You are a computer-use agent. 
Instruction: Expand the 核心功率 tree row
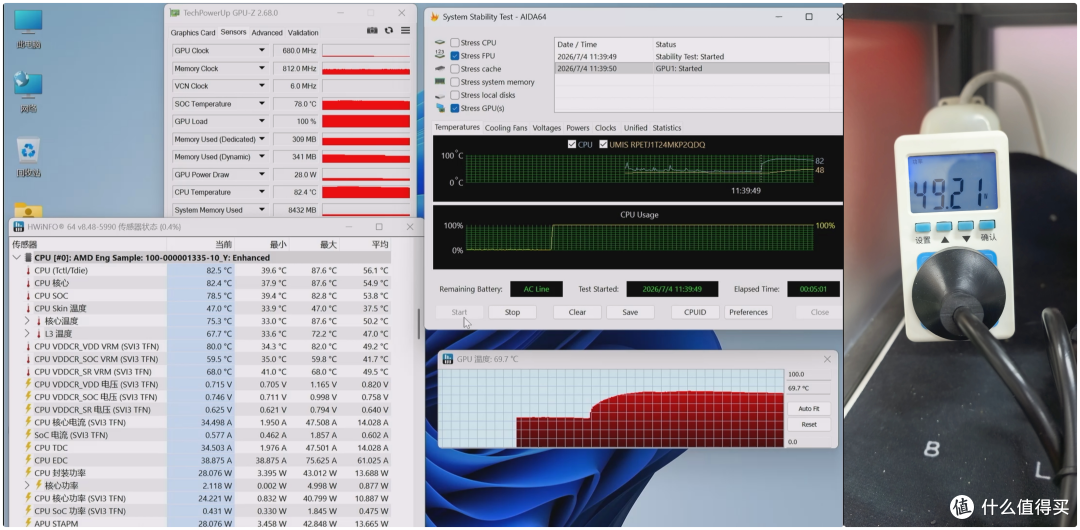click(28, 485)
